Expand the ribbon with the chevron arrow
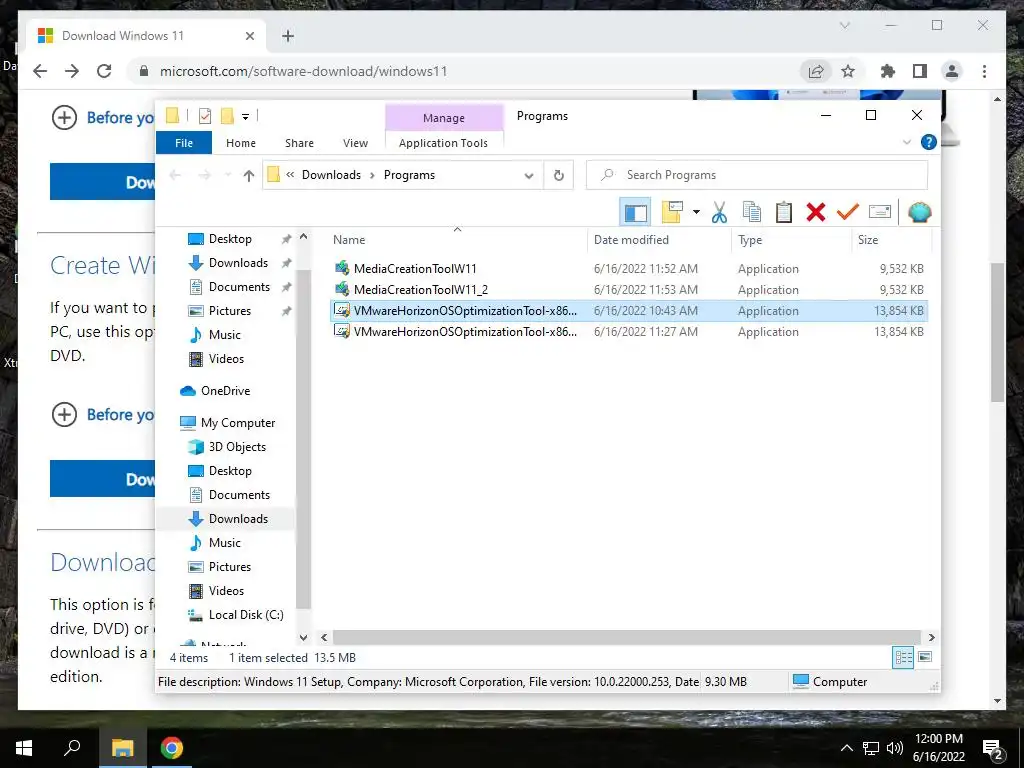1024x768 pixels. click(x=906, y=142)
